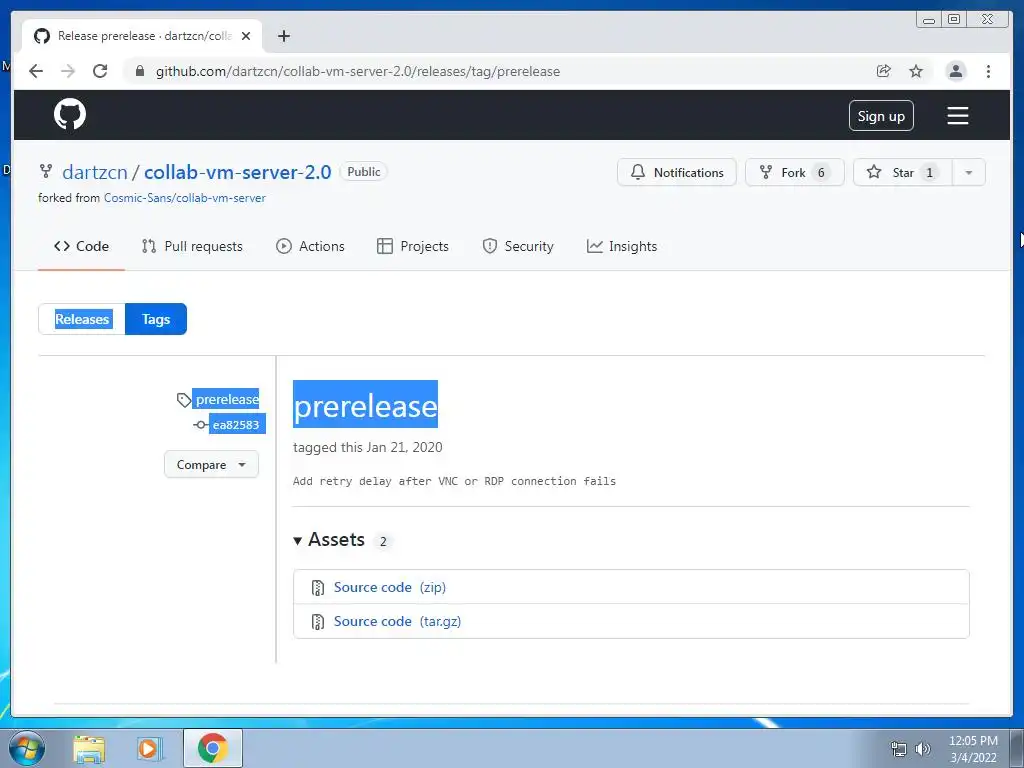The height and width of the screenshot is (768, 1024).
Task: Collapse the Assets section
Action: pyautogui.click(x=329, y=540)
